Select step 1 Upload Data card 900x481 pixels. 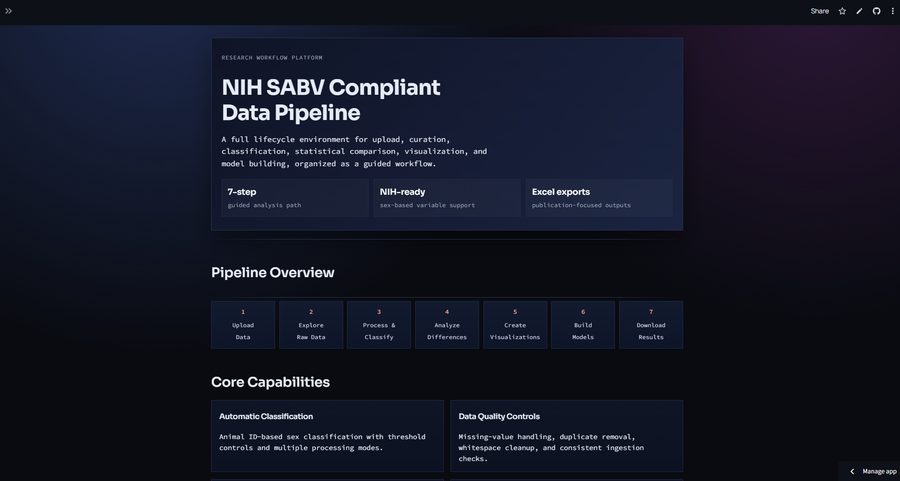coord(243,325)
